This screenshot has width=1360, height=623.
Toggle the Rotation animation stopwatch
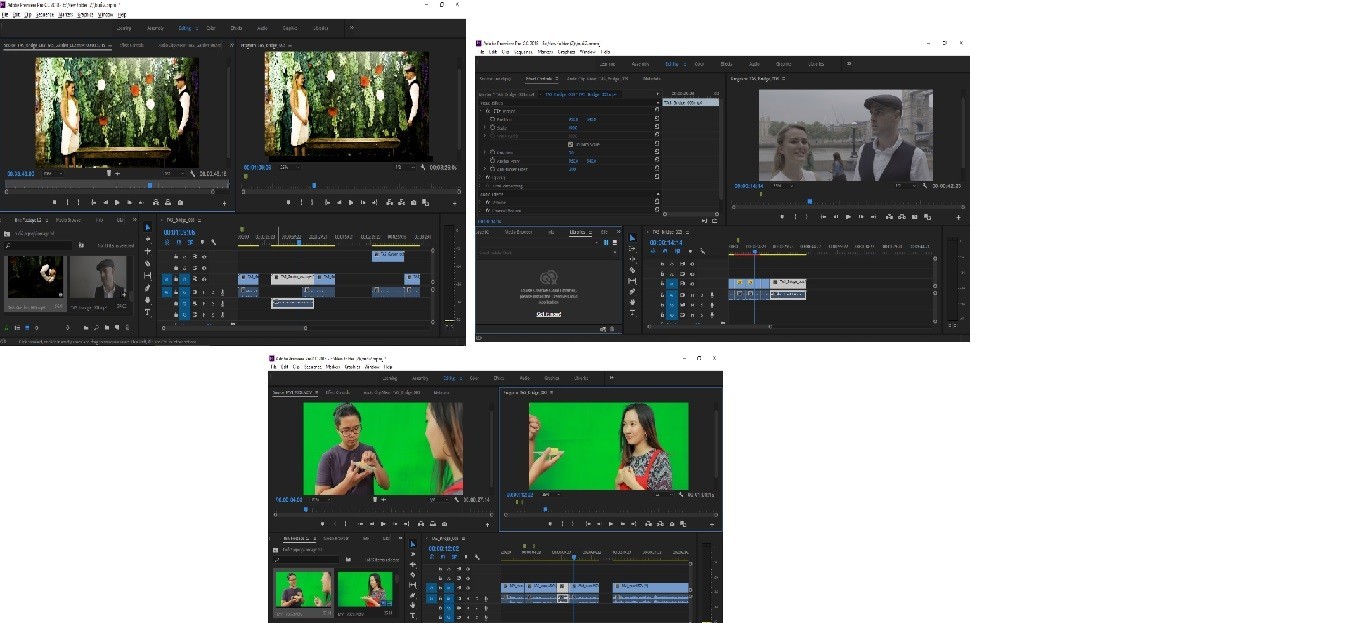tap(492, 152)
